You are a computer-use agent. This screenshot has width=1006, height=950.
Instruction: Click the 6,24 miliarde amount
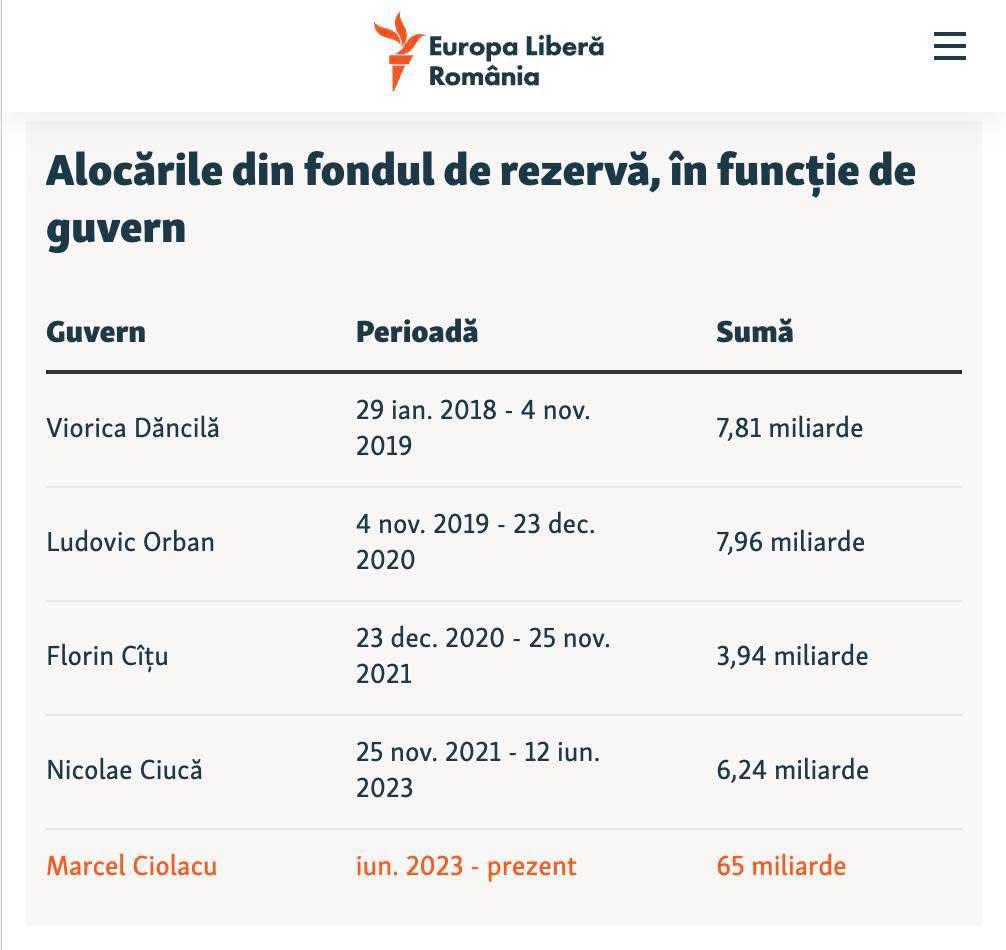[792, 771]
